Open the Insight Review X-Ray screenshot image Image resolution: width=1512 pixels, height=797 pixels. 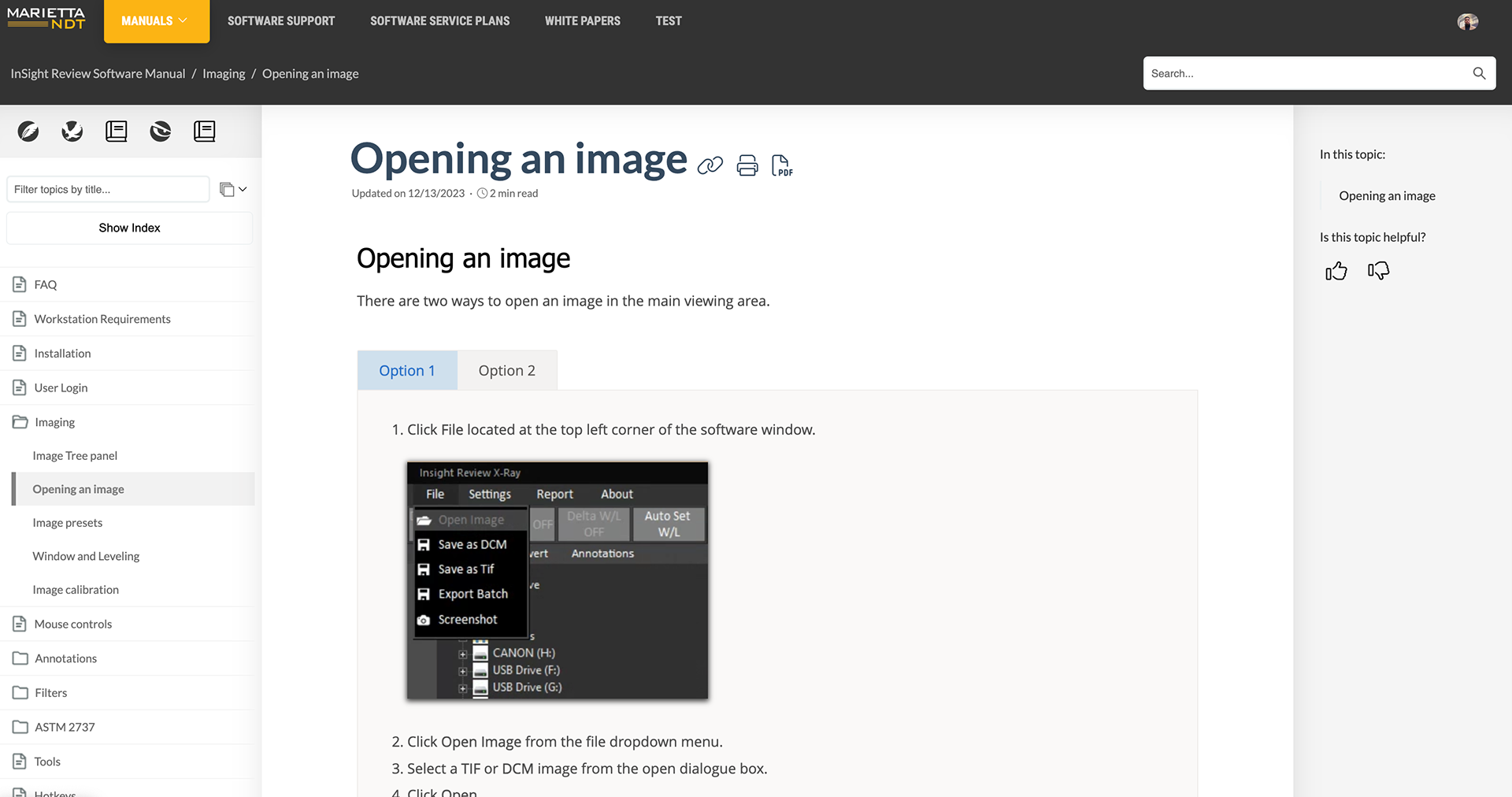coord(558,580)
